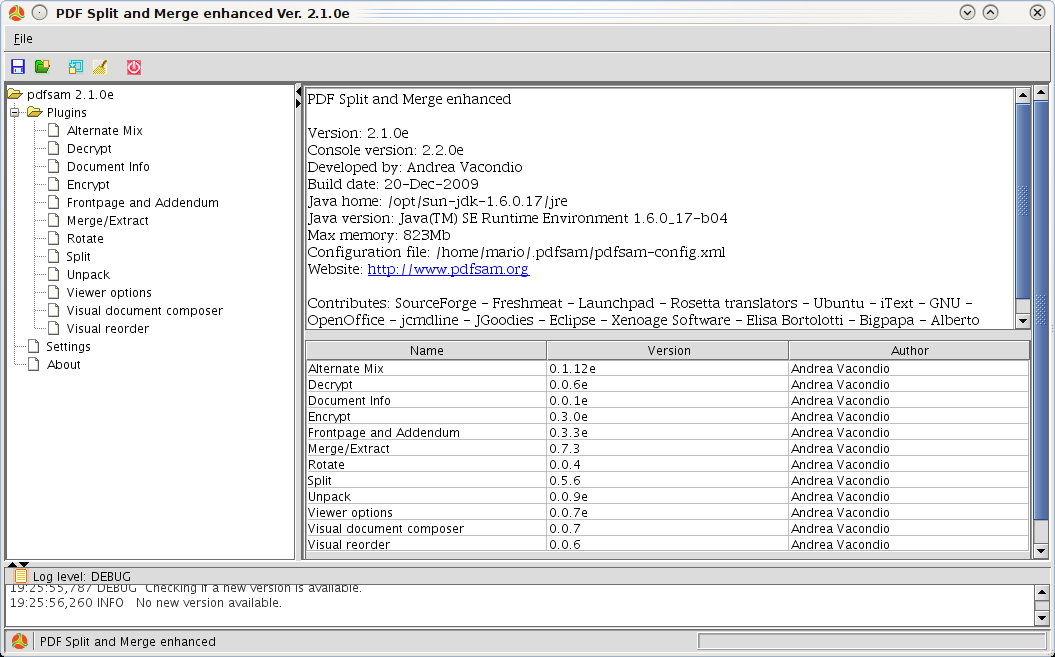Open Alternate Mix plugin from the tree
The height and width of the screenshot is (657, 1055).
pos(104,131)
